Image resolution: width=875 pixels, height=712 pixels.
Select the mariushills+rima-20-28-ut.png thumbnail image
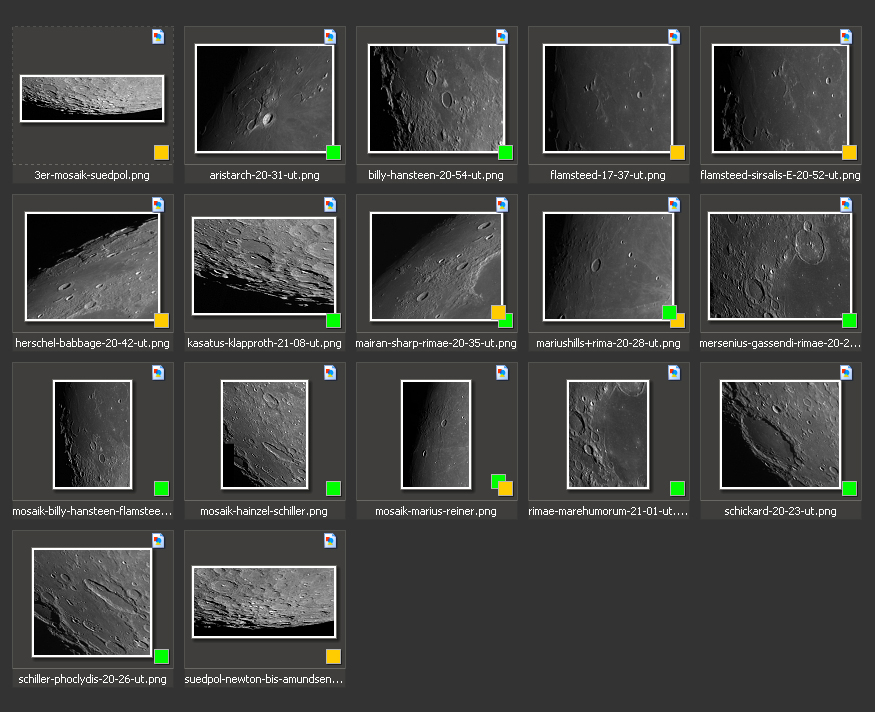(607, 266)
